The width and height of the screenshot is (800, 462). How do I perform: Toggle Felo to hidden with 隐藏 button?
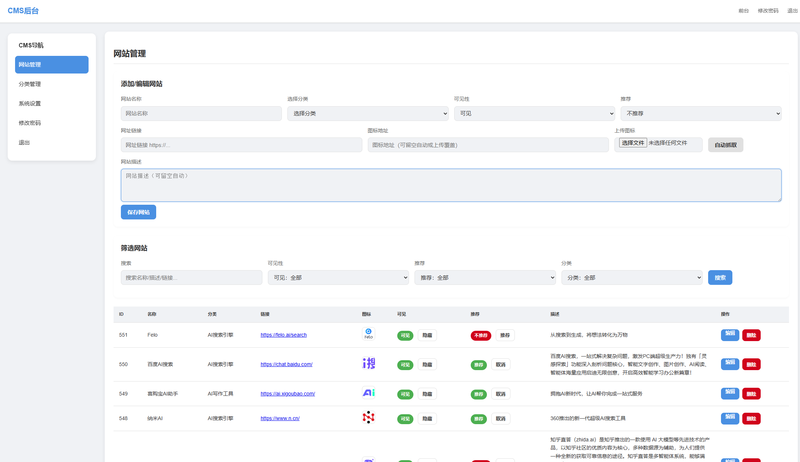[x=427, y=336]
